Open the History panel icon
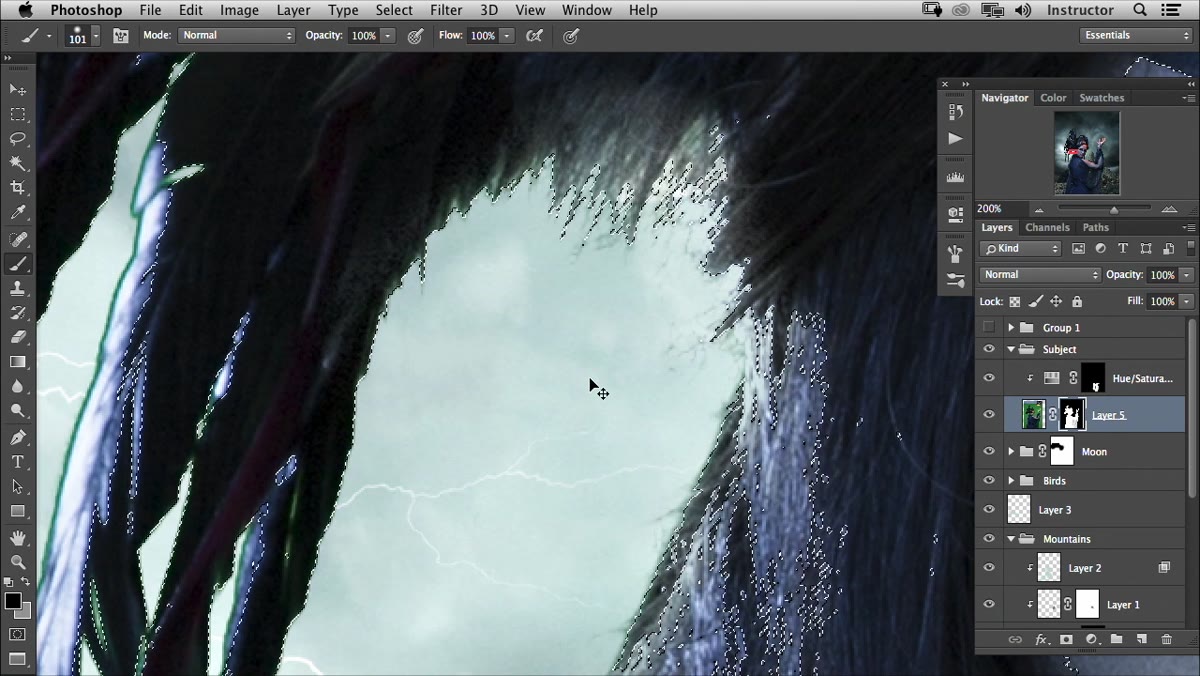The image size is (1200, 676). pyautogui.click(x=955, y=112)
